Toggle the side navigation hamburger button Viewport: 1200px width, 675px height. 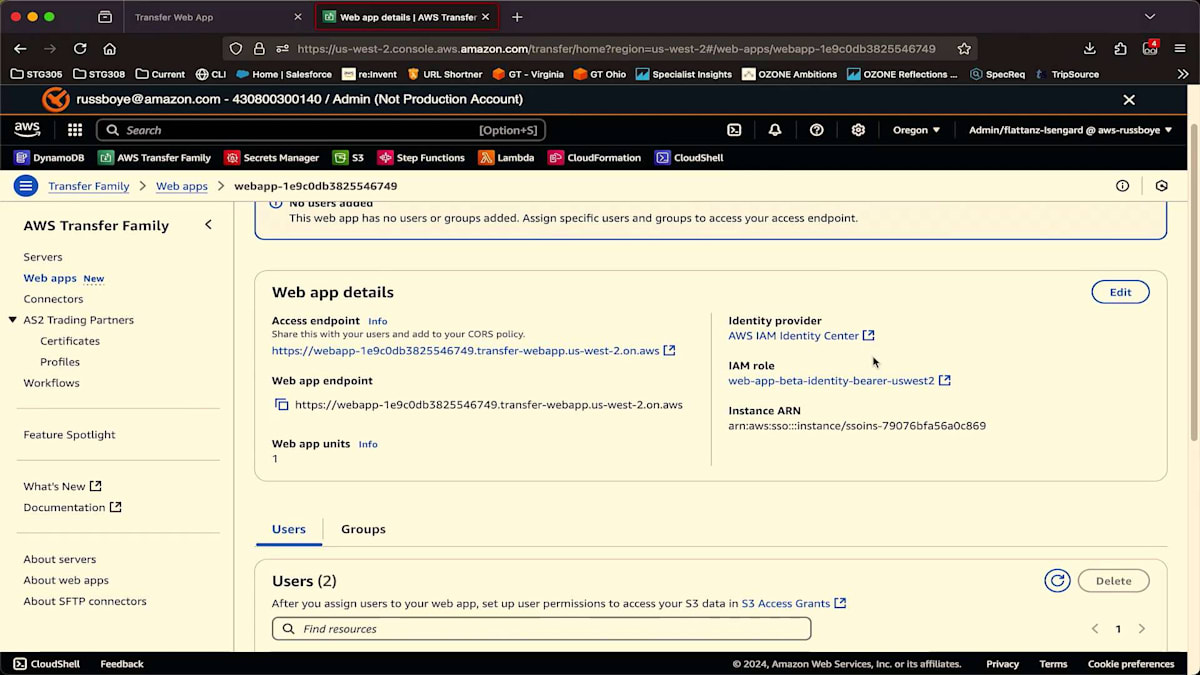point(26,186)
